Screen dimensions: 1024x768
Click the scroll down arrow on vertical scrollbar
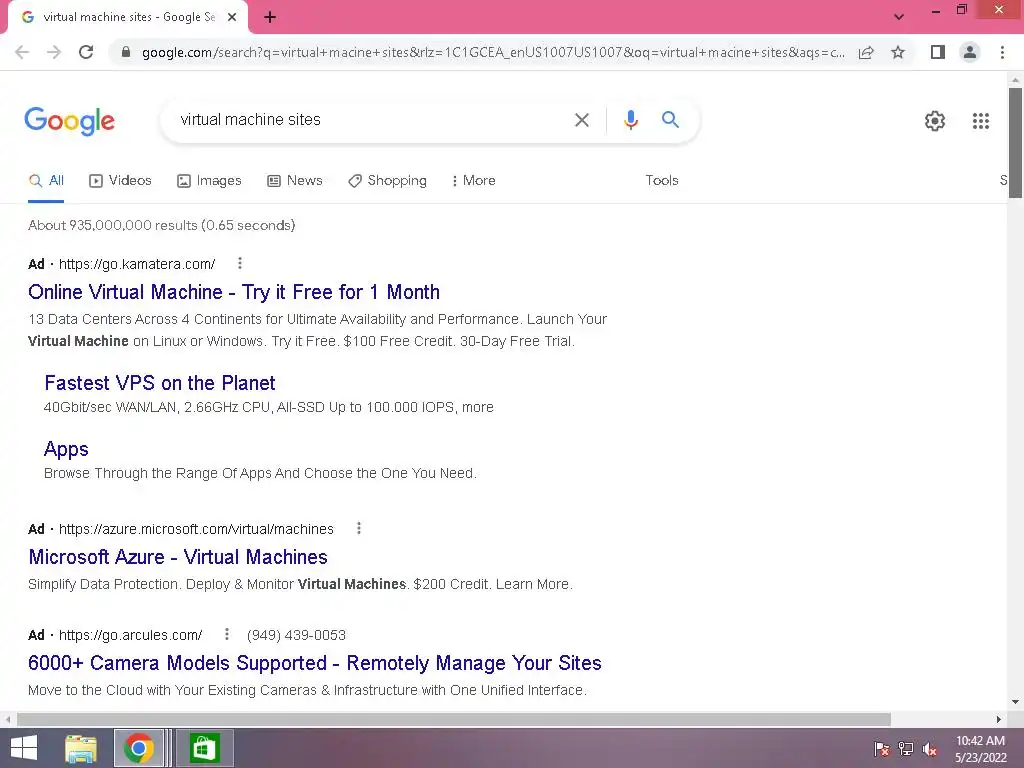1015,703
